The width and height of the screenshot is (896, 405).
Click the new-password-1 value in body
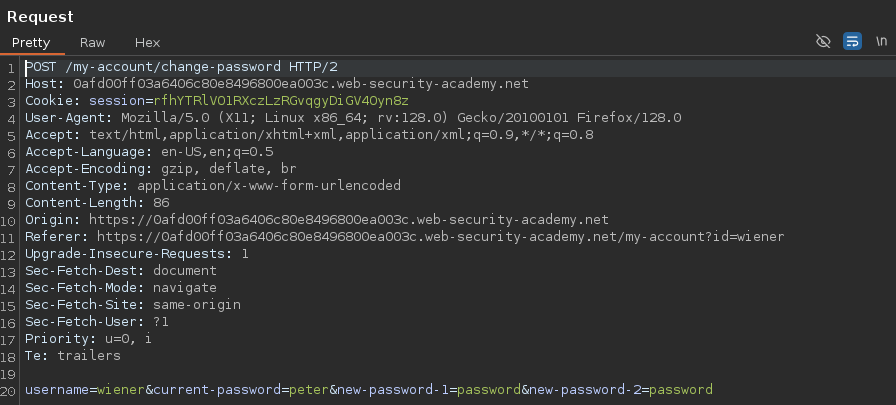coord(486,389)
